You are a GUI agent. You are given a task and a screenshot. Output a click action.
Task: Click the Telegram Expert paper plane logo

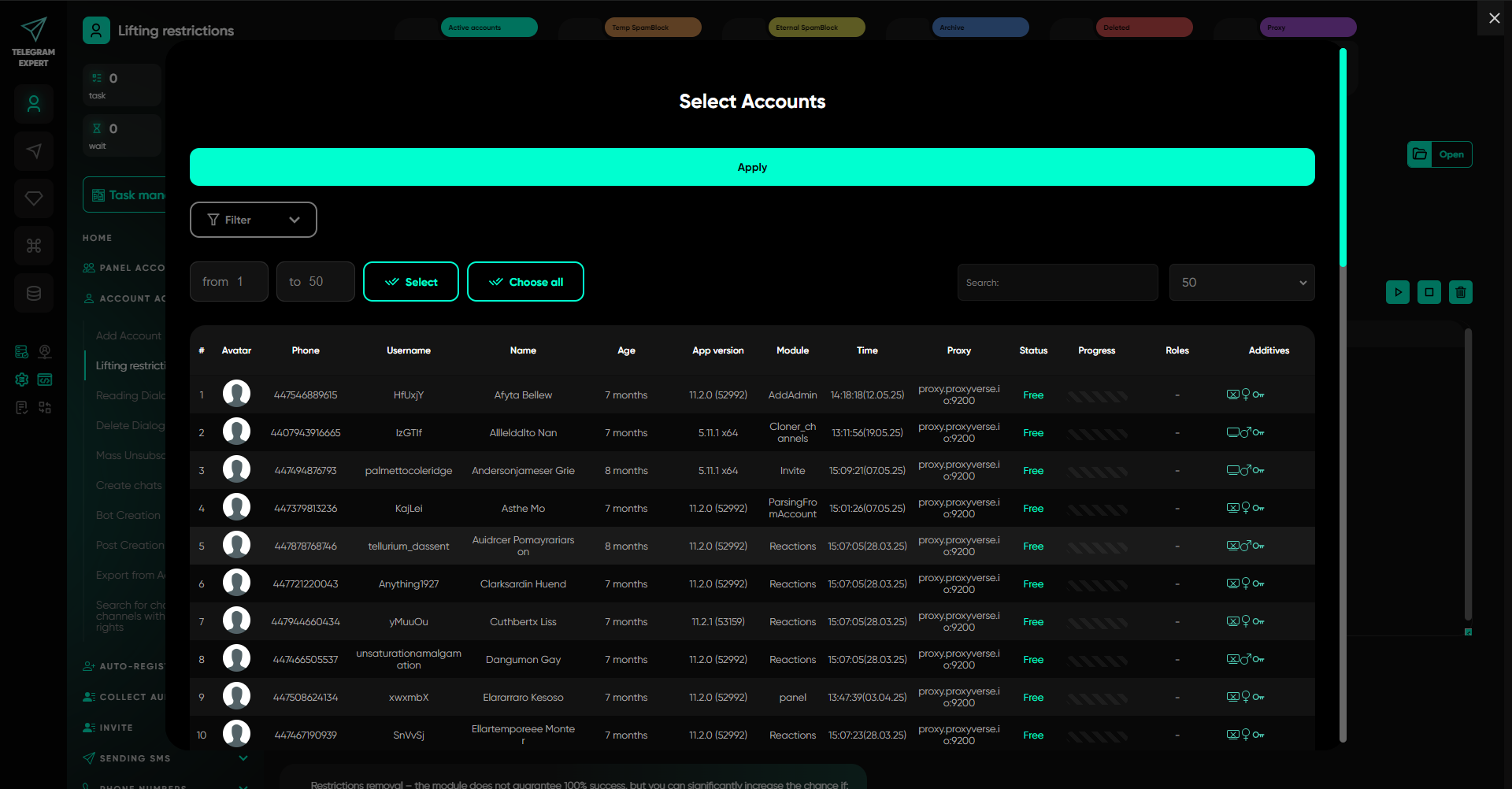[x=33, y=30]
